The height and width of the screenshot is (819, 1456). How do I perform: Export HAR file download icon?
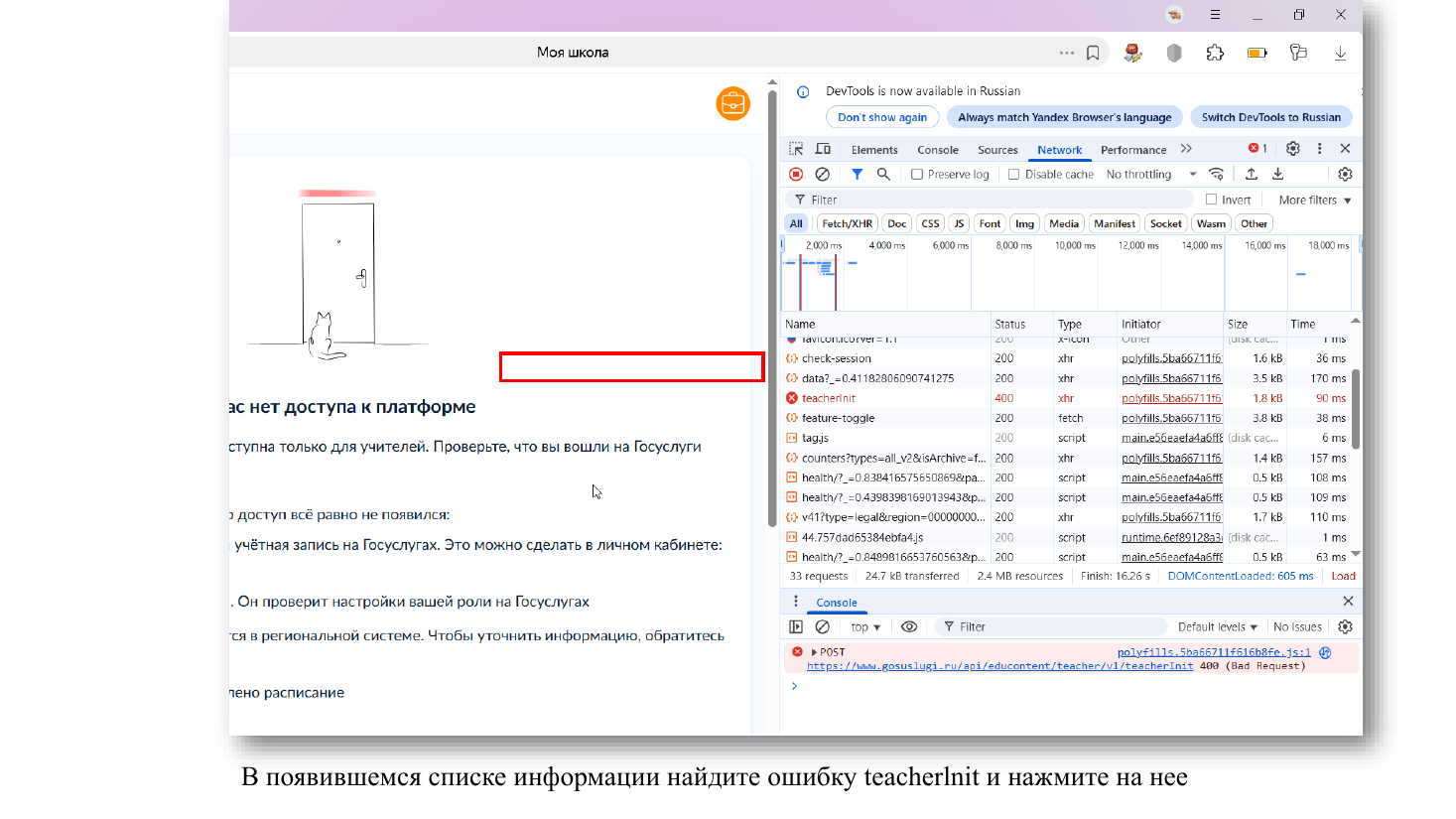(1278, 174)
